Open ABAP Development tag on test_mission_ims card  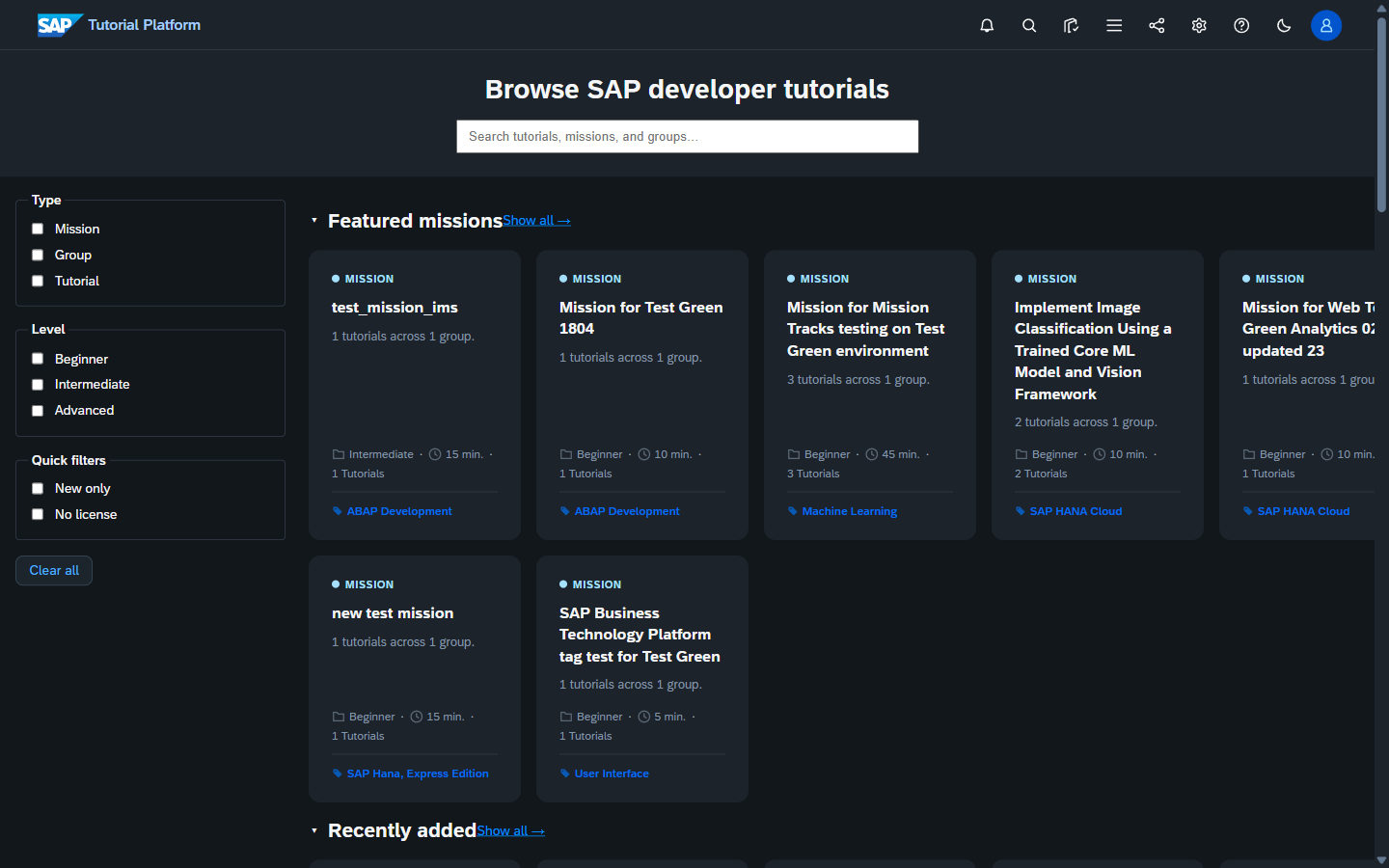click(399, 511)
